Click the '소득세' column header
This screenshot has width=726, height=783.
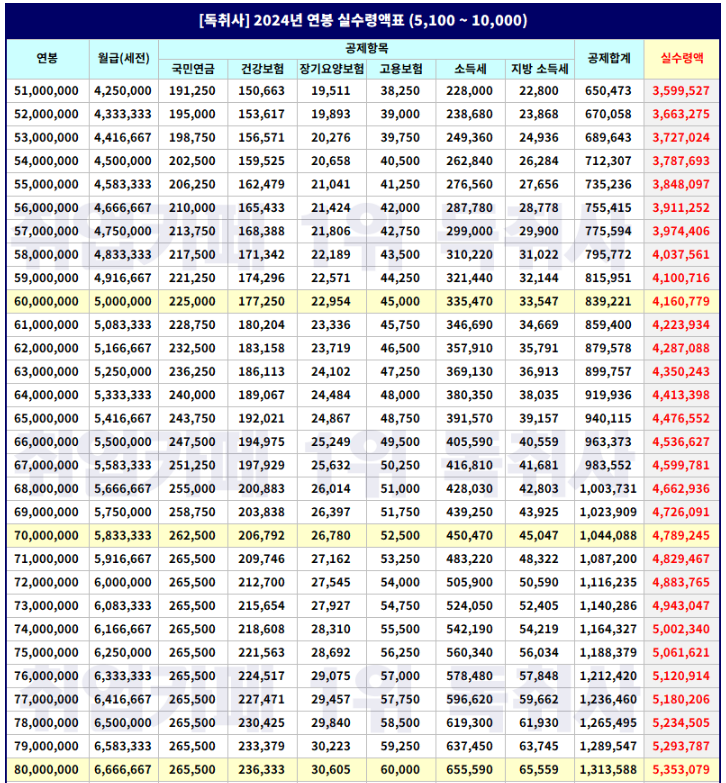tap(470, 69)
